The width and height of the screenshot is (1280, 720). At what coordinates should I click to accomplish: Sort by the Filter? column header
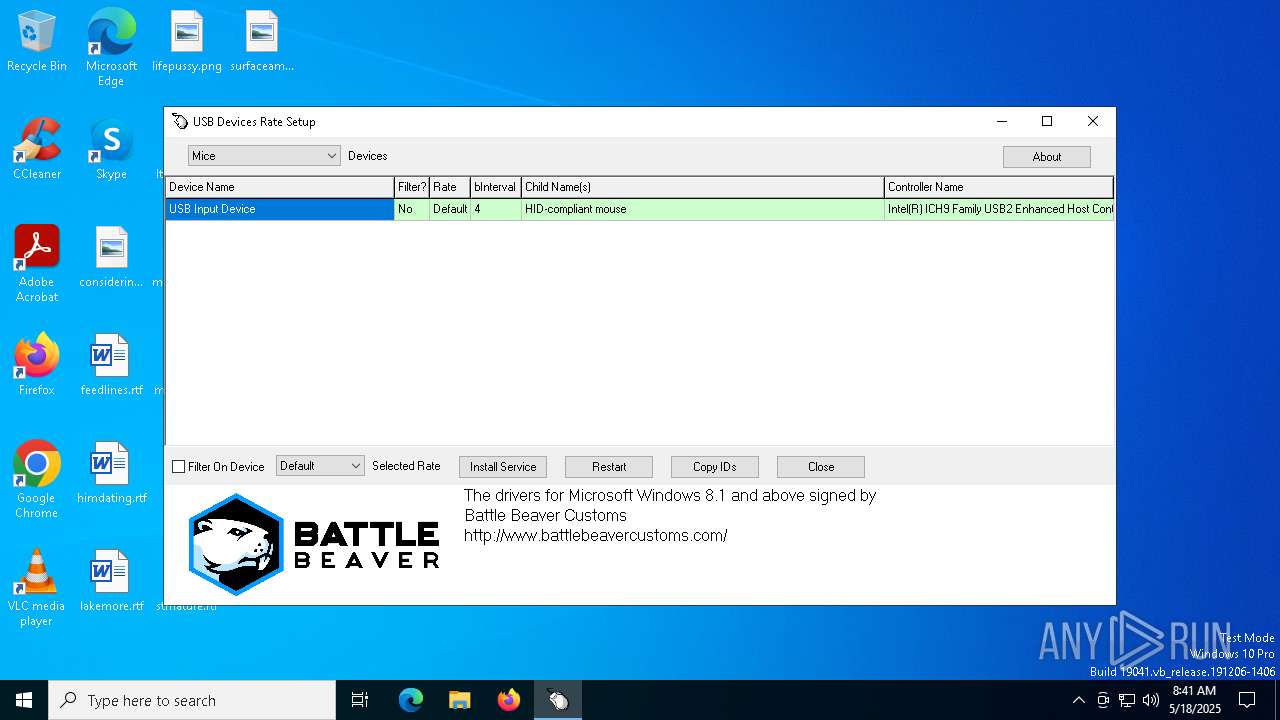pos(412,187)
